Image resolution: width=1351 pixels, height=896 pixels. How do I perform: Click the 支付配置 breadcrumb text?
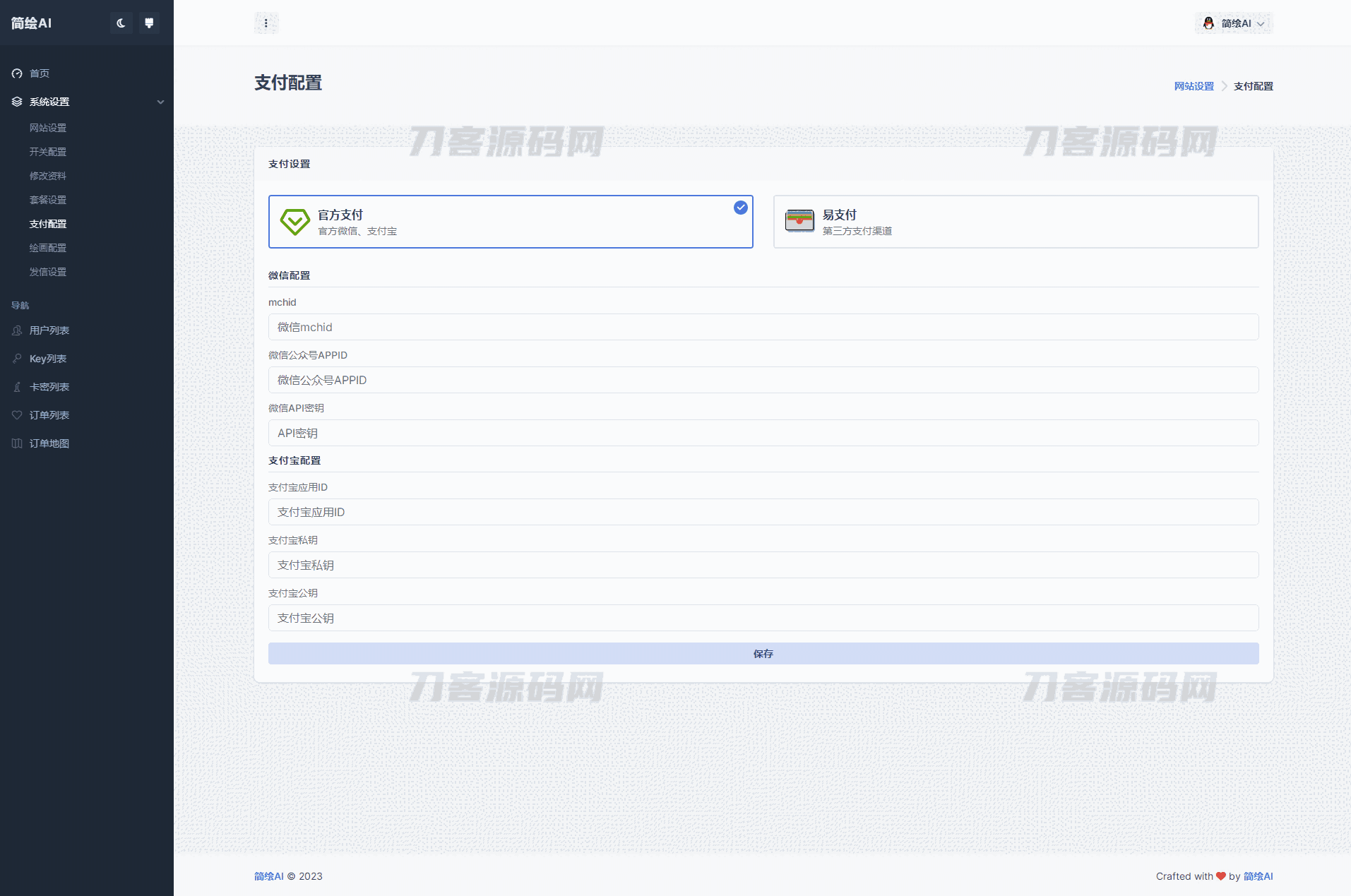pos(1254,86)
